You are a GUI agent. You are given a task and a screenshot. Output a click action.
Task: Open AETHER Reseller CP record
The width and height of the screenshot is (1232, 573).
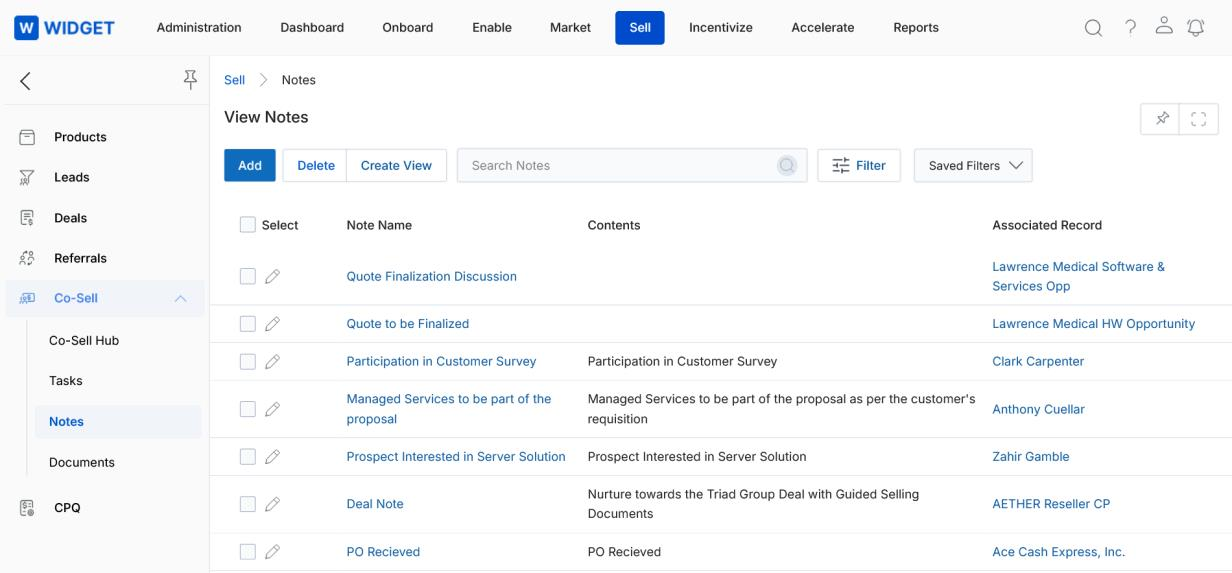pyautogui.click(x=1051, y=504)
